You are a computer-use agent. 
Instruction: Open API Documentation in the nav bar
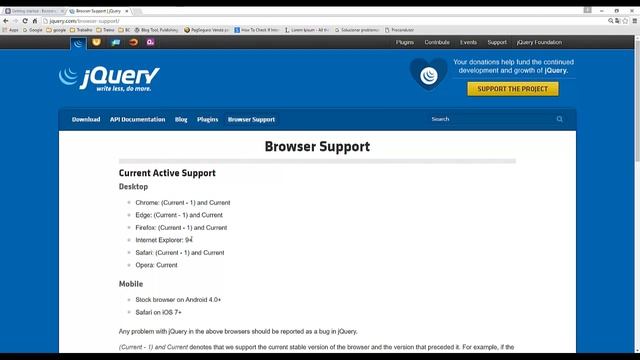(x=137, y=120)
